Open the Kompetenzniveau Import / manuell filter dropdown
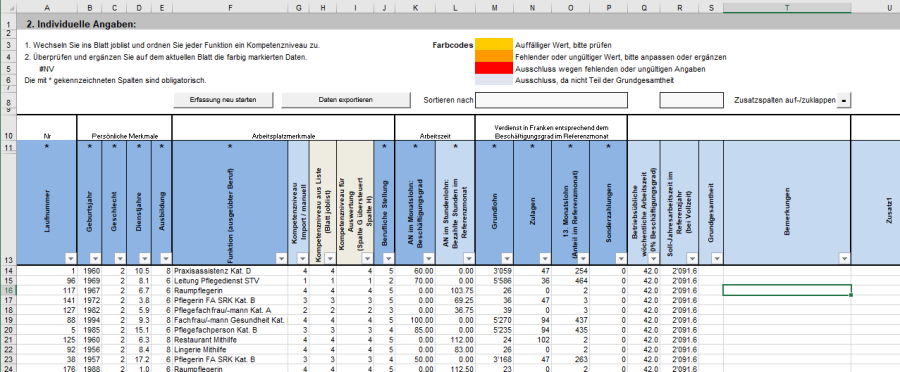Viewport: 900px width, 372px height. [x=302, y=258]
